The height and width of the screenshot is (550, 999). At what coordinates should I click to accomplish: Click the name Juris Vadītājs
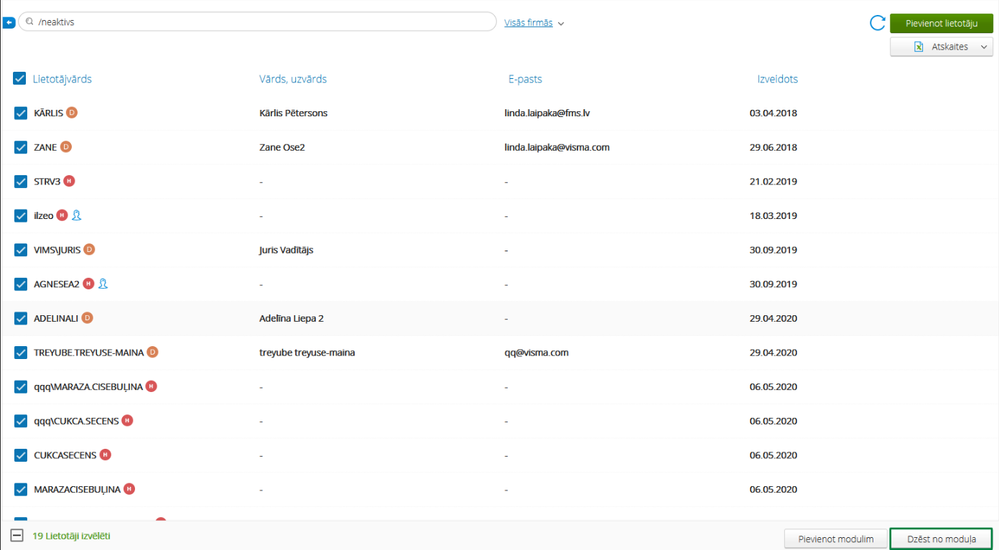point(286,250)
